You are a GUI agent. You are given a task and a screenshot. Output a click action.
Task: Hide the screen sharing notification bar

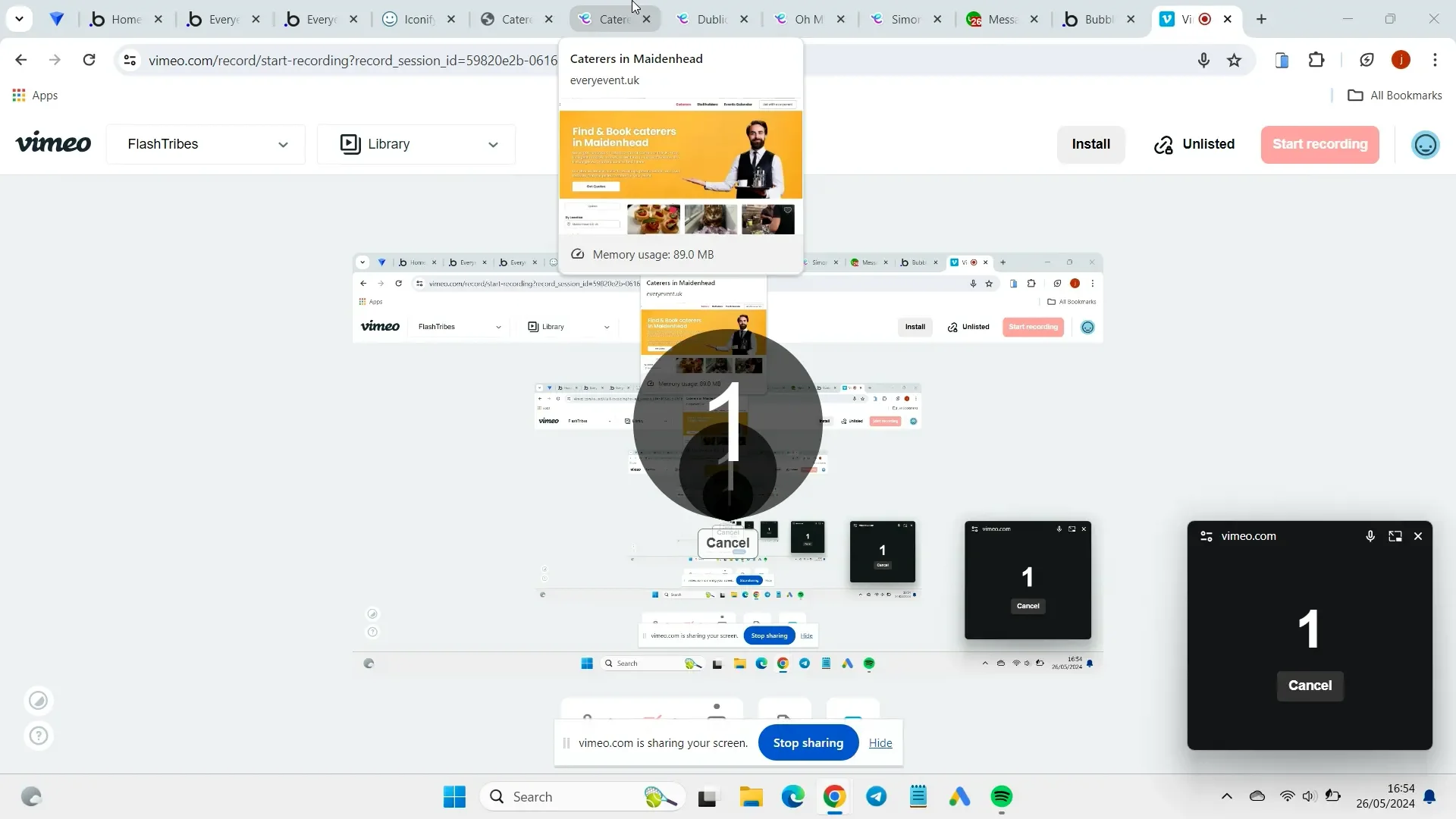[x=880, y=743]
